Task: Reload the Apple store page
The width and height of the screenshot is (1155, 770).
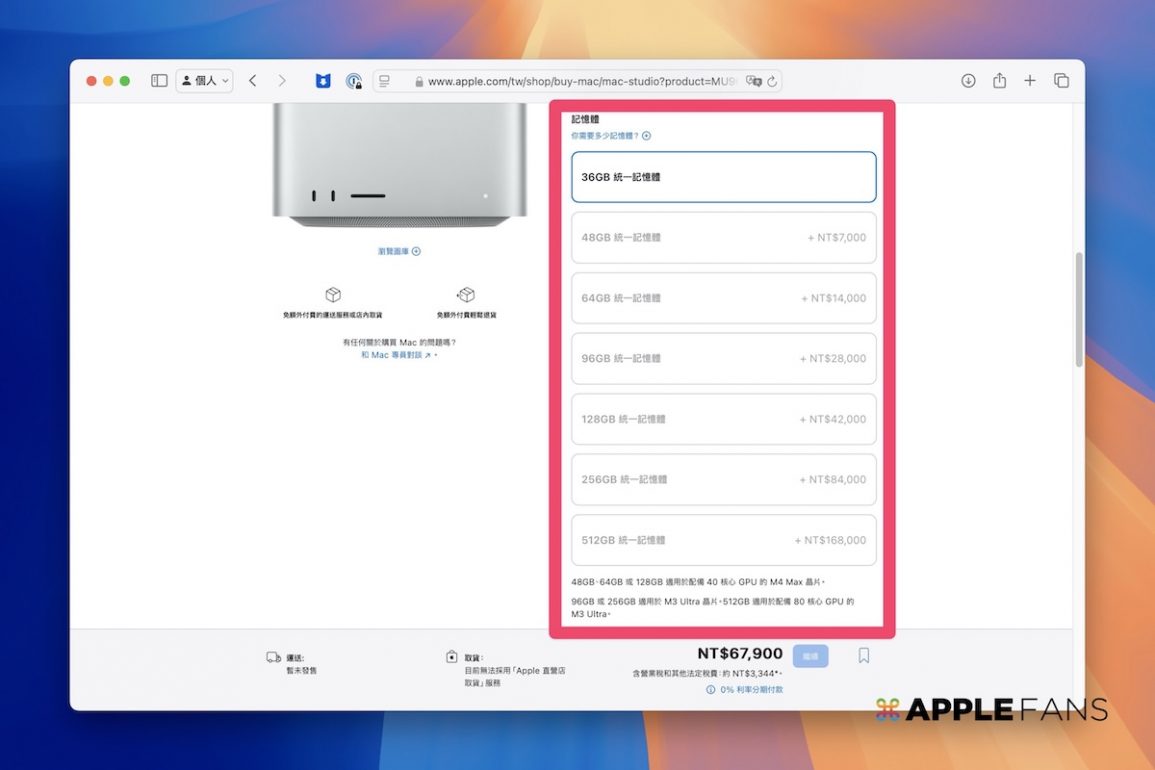Action: (772, 82)
